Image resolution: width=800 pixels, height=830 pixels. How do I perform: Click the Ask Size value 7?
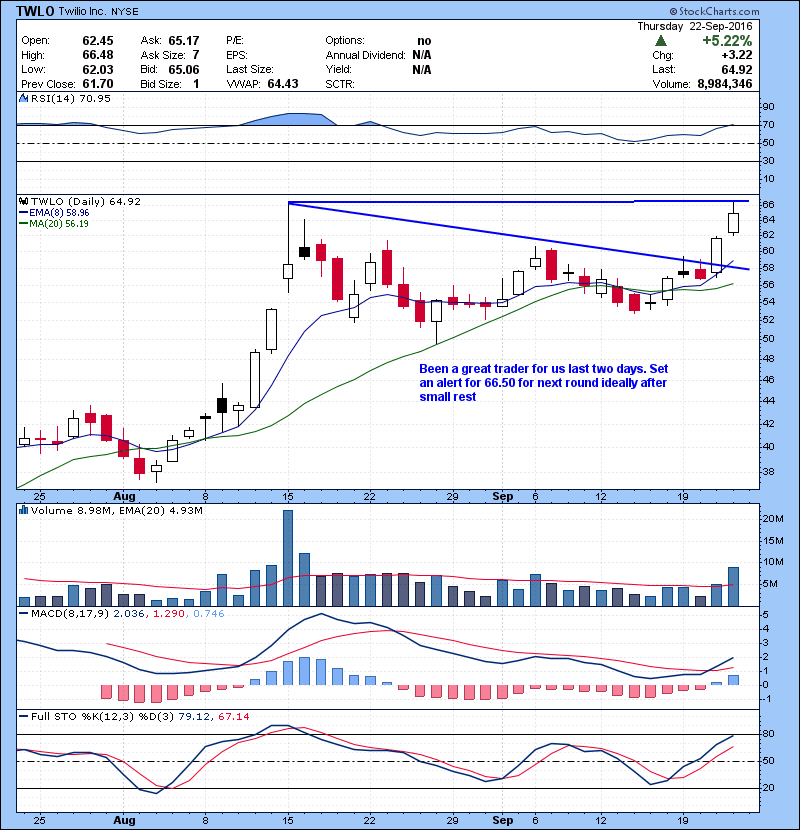pos(196,55)
